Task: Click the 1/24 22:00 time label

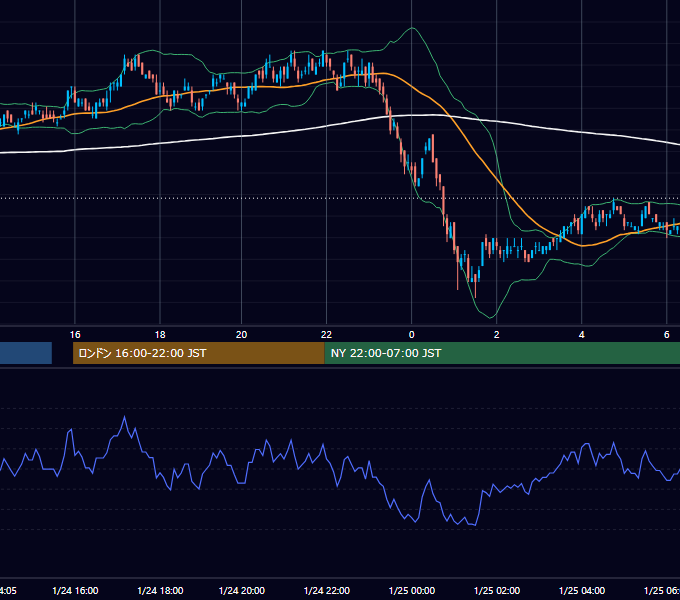Action: point(327,590)
